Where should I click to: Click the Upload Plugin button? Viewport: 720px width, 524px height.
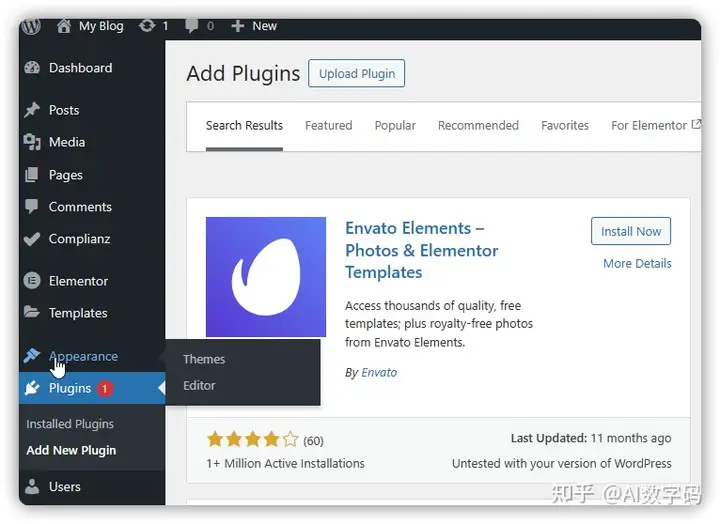point(357,73)
